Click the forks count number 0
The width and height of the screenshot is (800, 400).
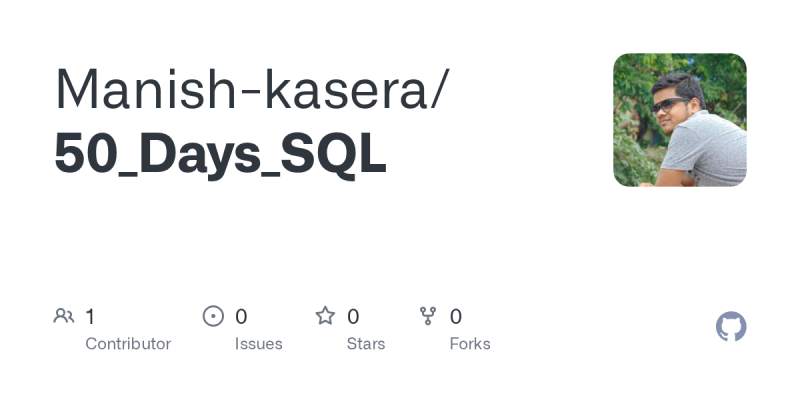[456, 316]
